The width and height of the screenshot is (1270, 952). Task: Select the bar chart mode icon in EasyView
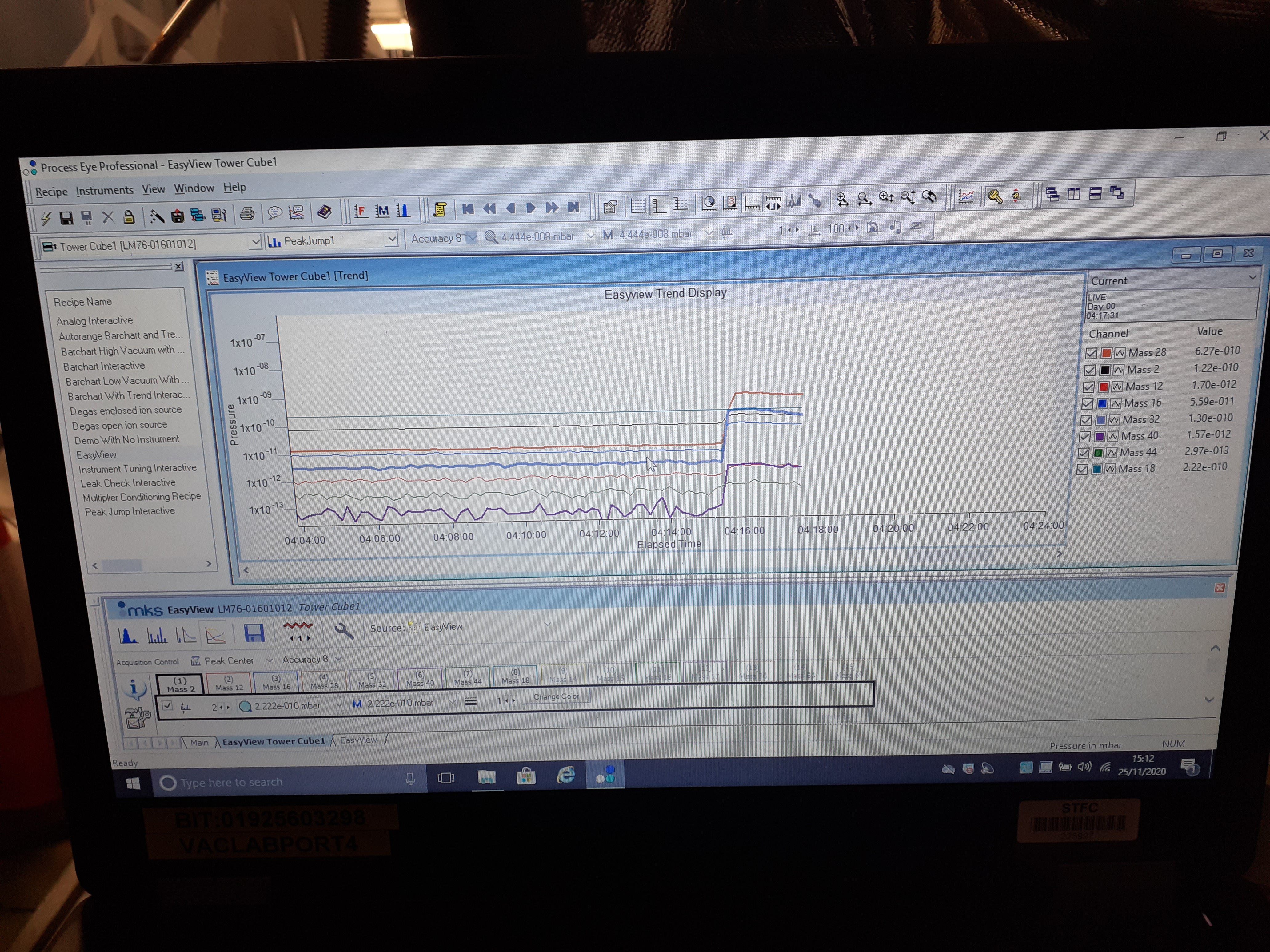[x=157, y=635]
